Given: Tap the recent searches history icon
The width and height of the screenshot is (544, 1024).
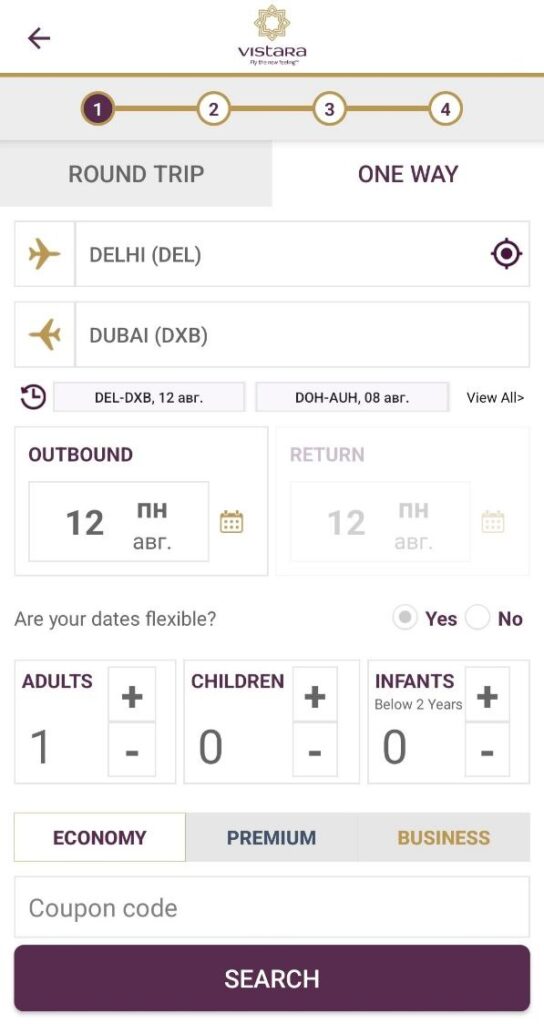Looking at the screenshot, I should point(33,397).
